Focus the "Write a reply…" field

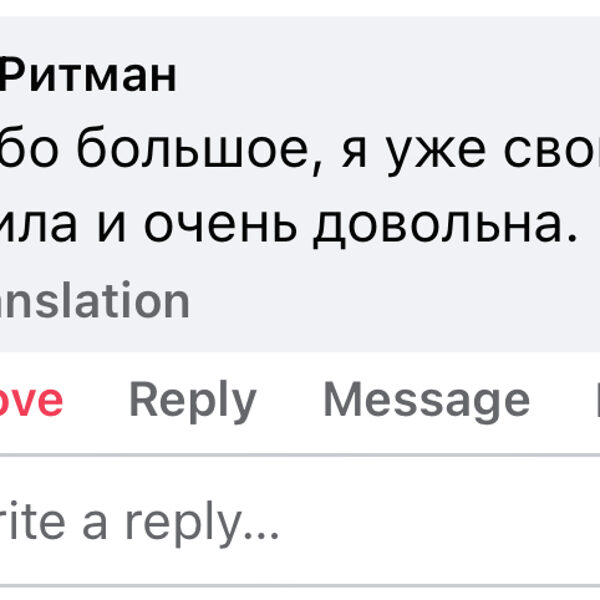[140, 522]
